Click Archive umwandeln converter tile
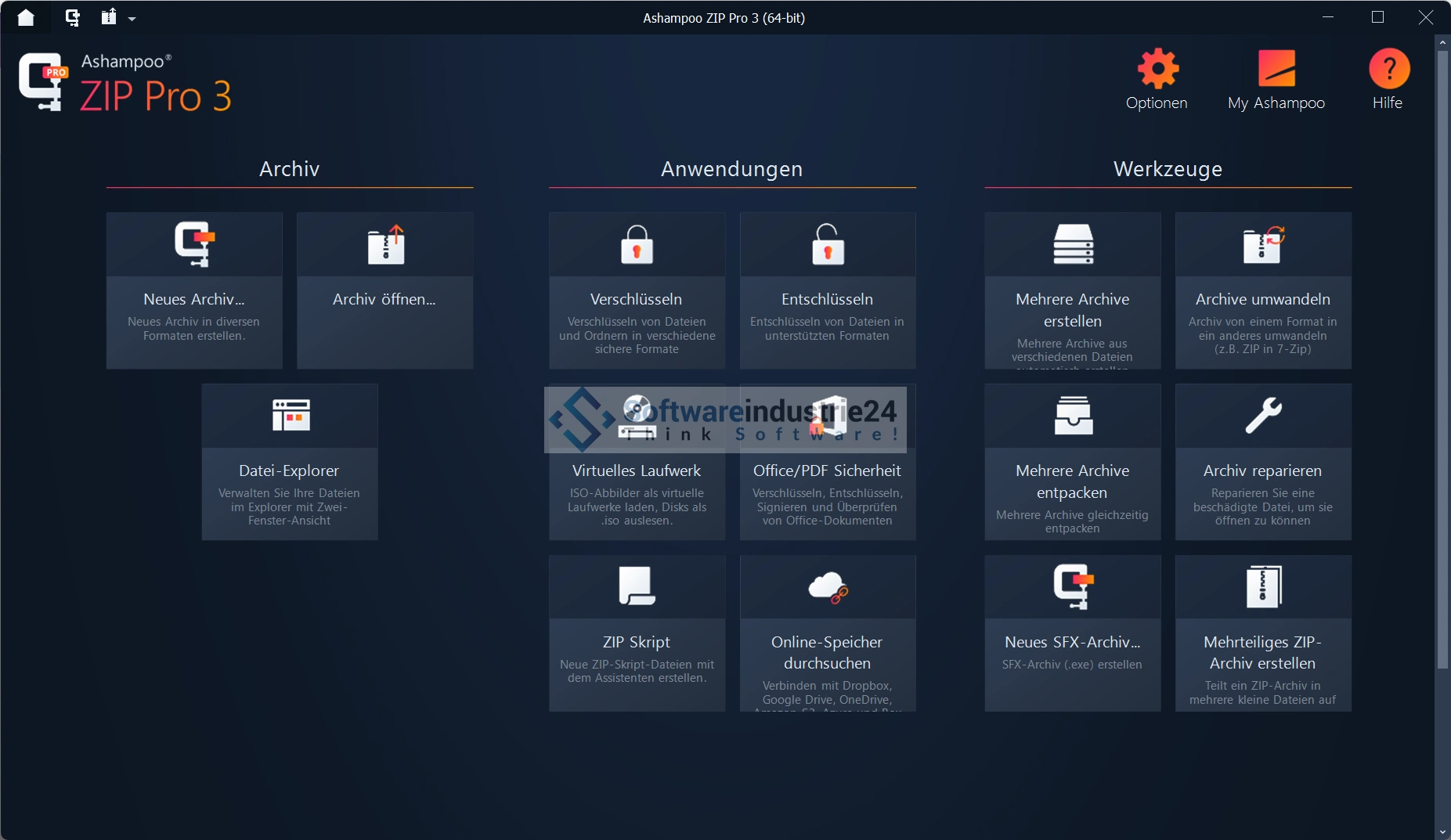 click(x=1262, y=290)
